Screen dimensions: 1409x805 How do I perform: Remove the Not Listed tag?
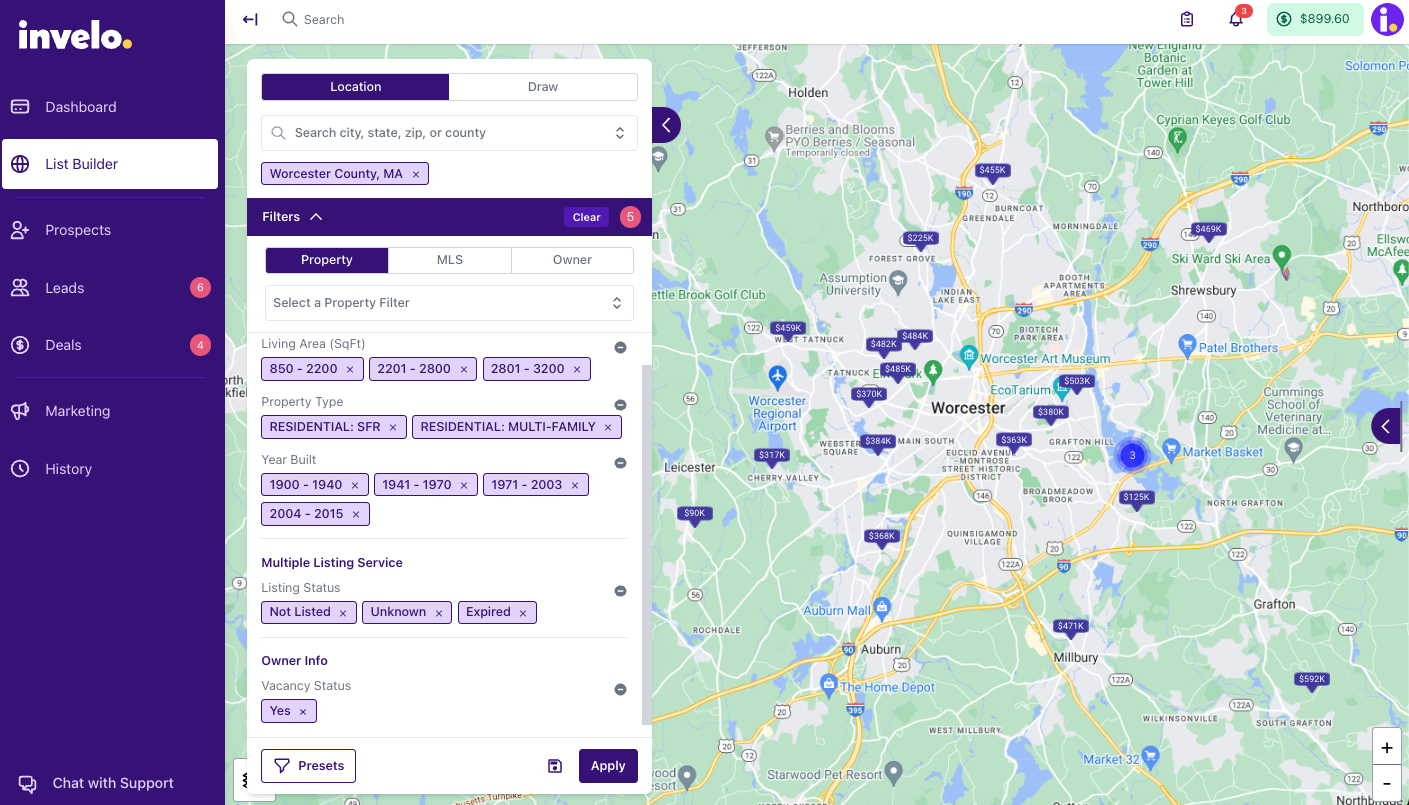[x=343, y=613]
